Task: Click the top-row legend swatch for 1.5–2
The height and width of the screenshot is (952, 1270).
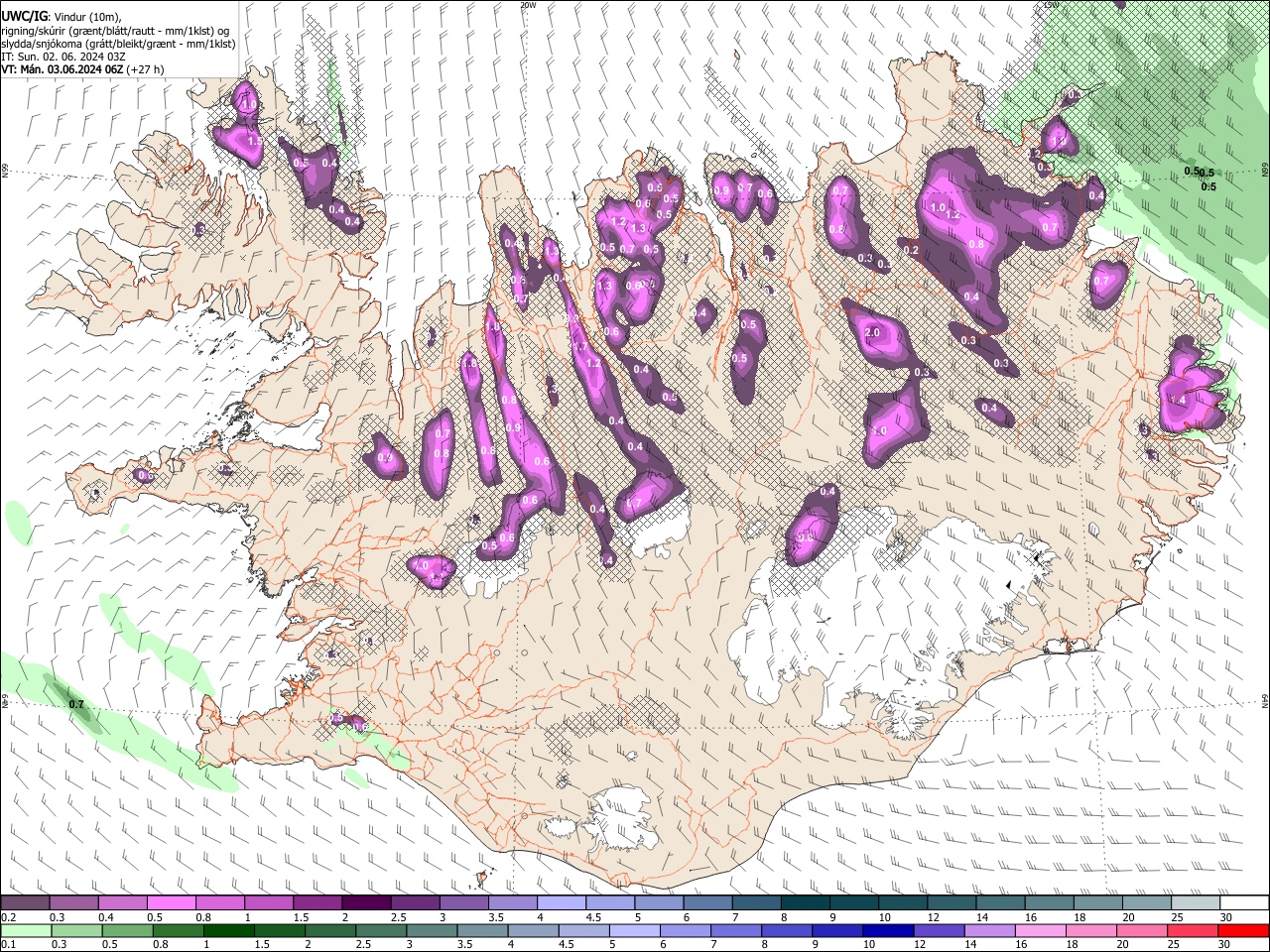Action: click(317, 903)
